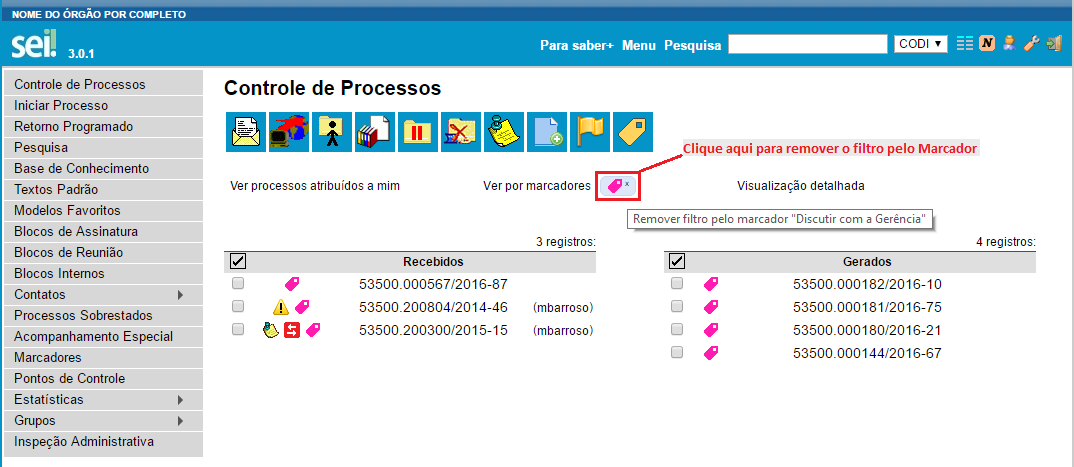The image size is (1074, 467).
Task: Open process 53500.200300/2015-15
Action: tap(434, 330)
